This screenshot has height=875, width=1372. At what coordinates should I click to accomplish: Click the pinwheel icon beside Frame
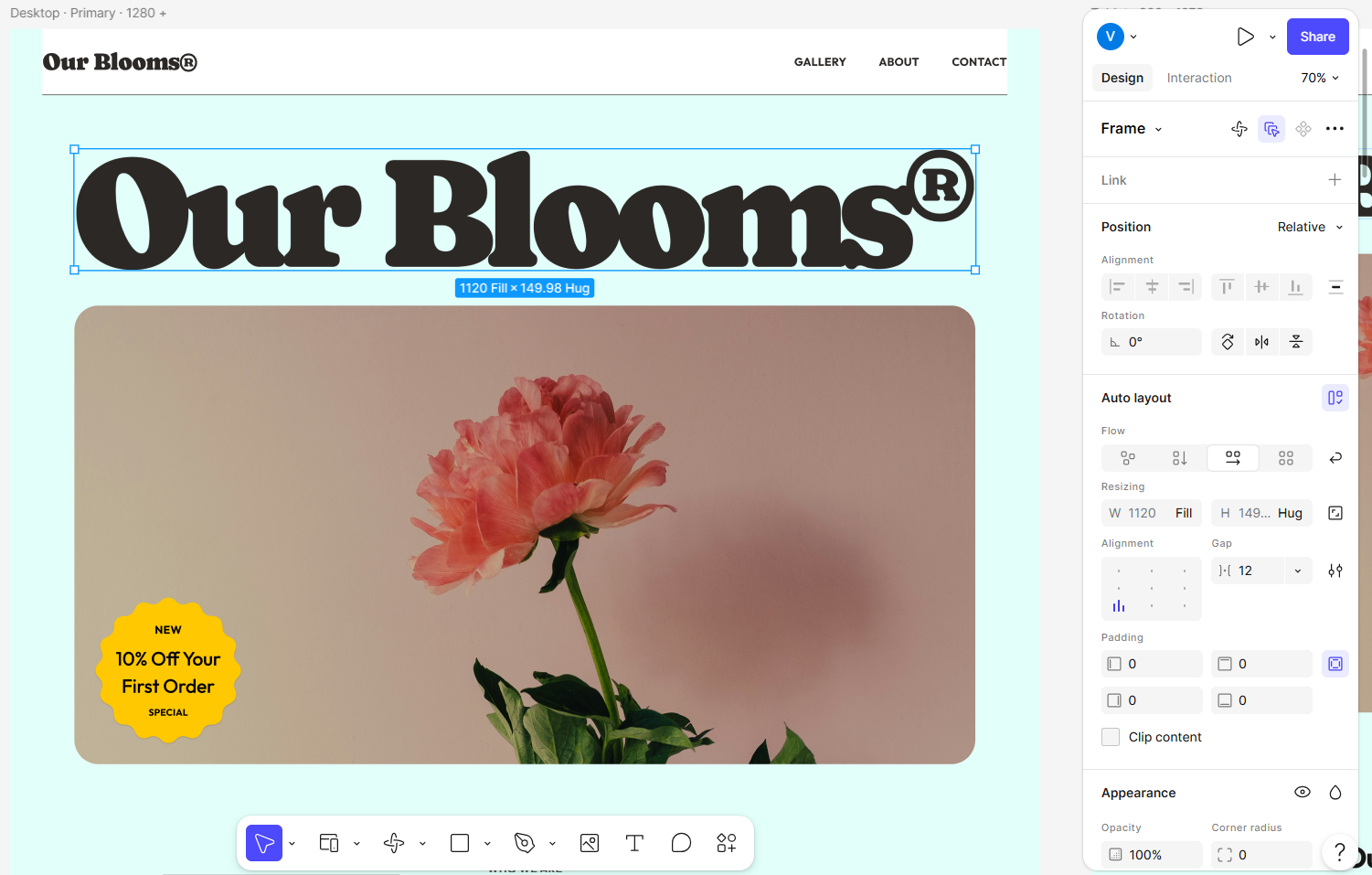coord(1239,129)
